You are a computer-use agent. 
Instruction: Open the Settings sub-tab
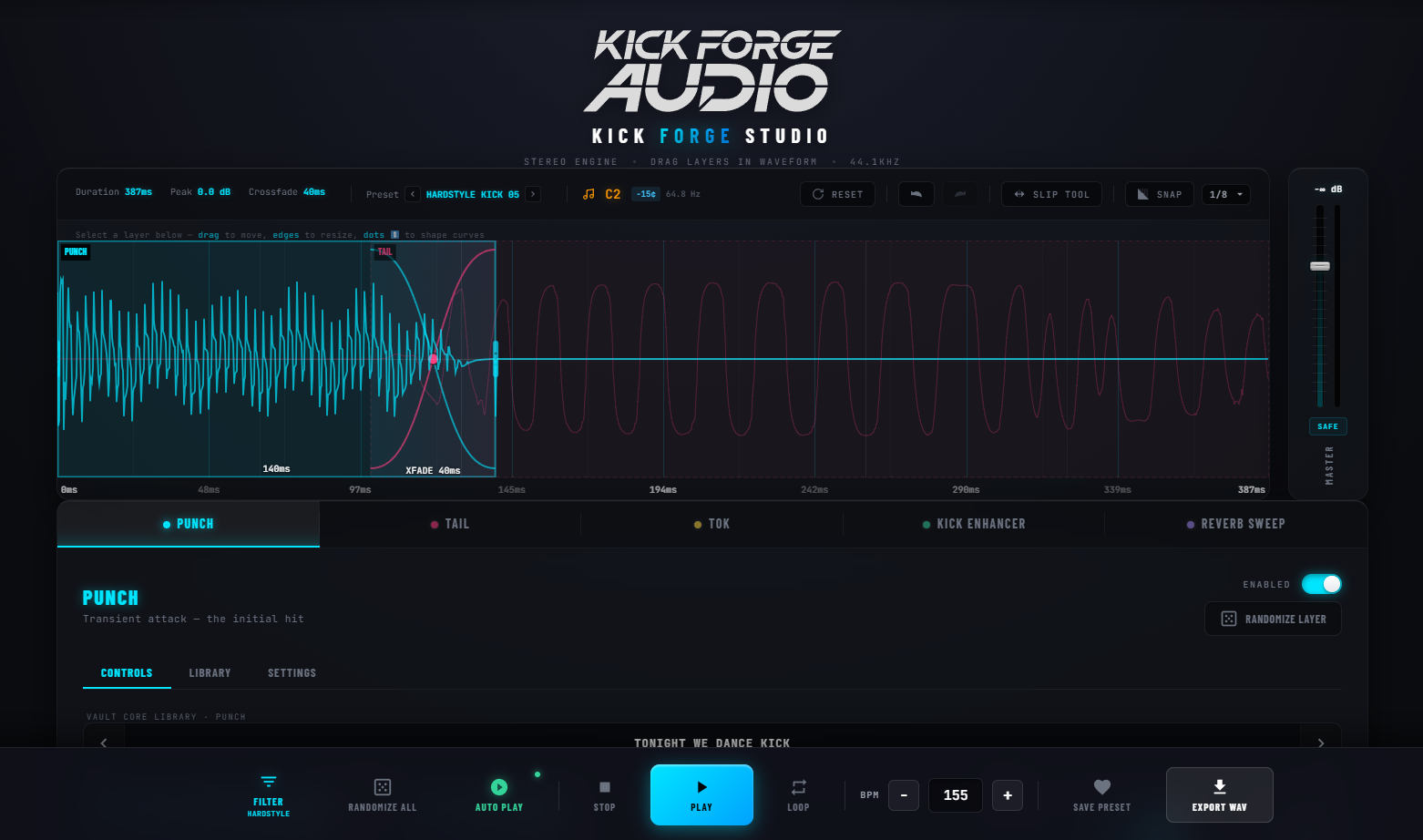[x=292, y=673]
